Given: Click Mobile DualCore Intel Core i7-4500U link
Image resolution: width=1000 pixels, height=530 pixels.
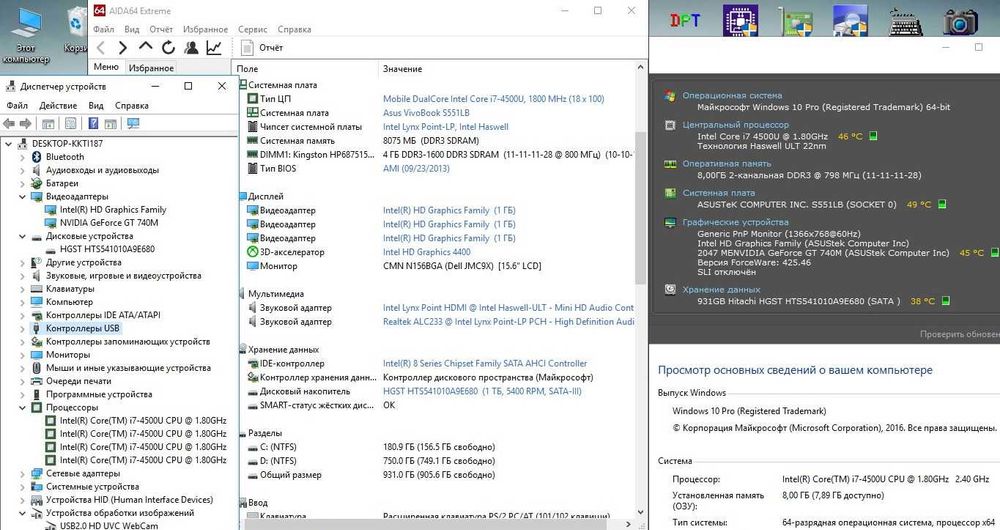Looking at the screenshot, I should 494,99.
